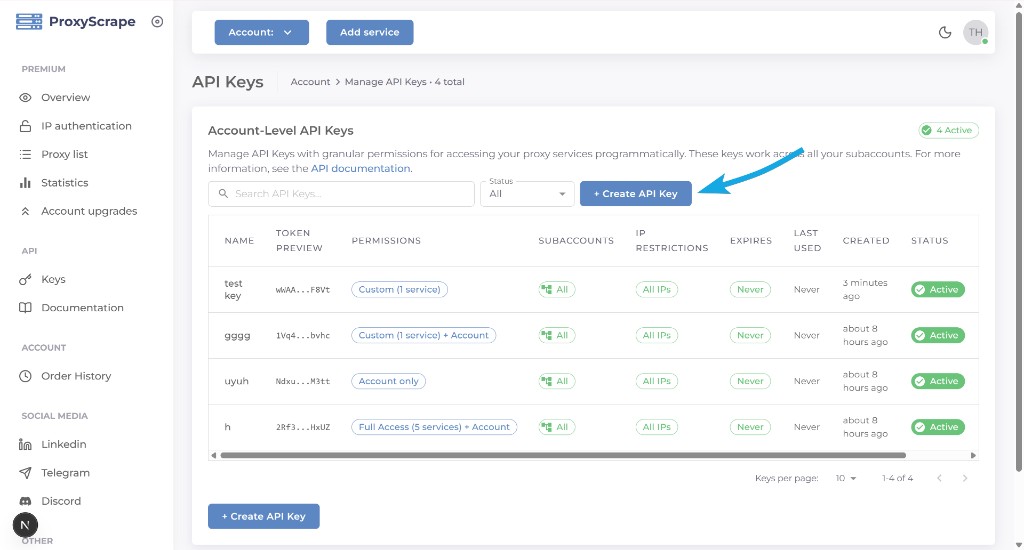Open the Keys per page dropdown
The image size is (1024, 550).
coord(846,478)
